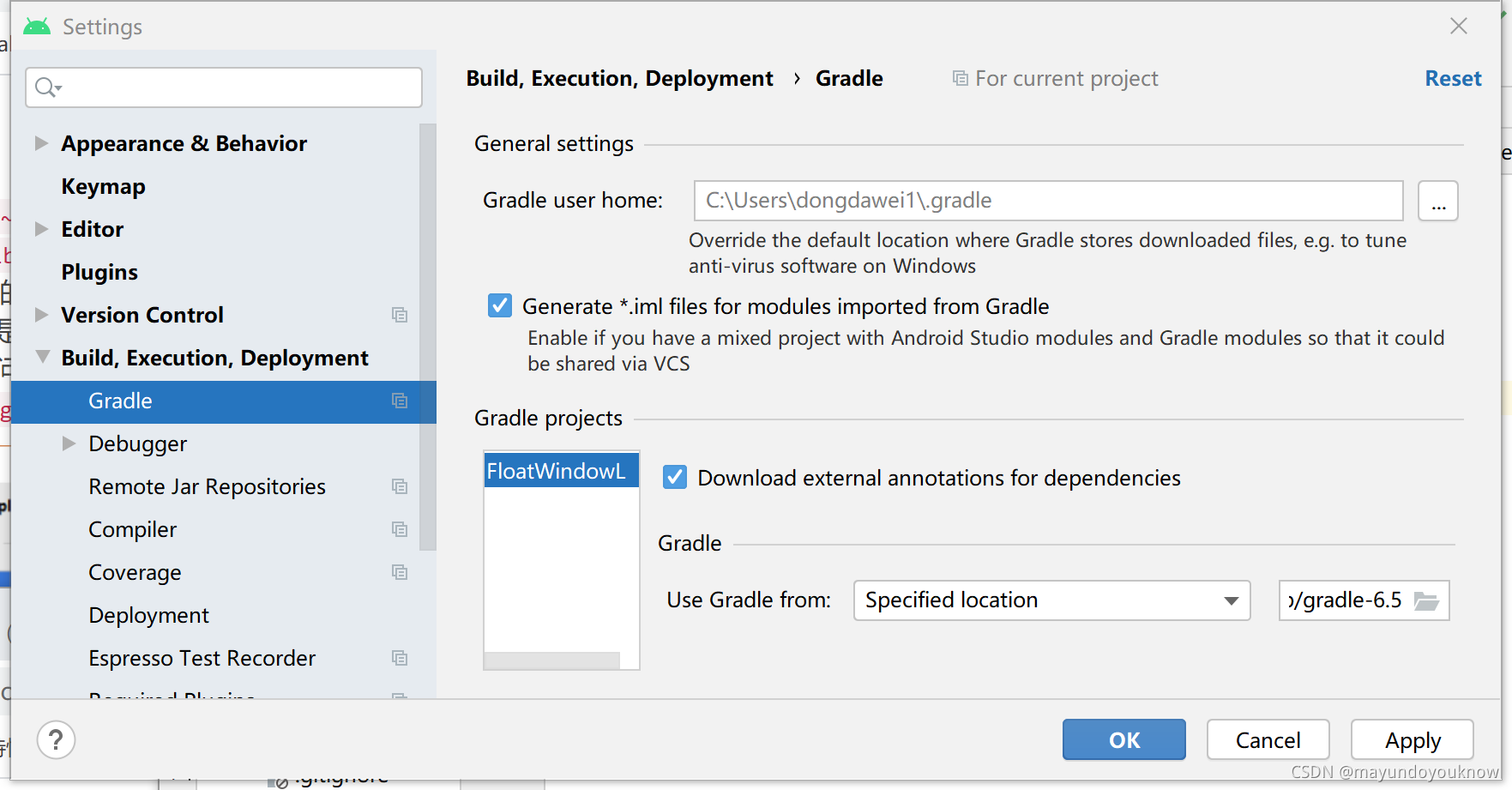Screen dimensions: 1512x790
Task: Click the Gradle user home path field
Action: click(x=1048, y=201)
